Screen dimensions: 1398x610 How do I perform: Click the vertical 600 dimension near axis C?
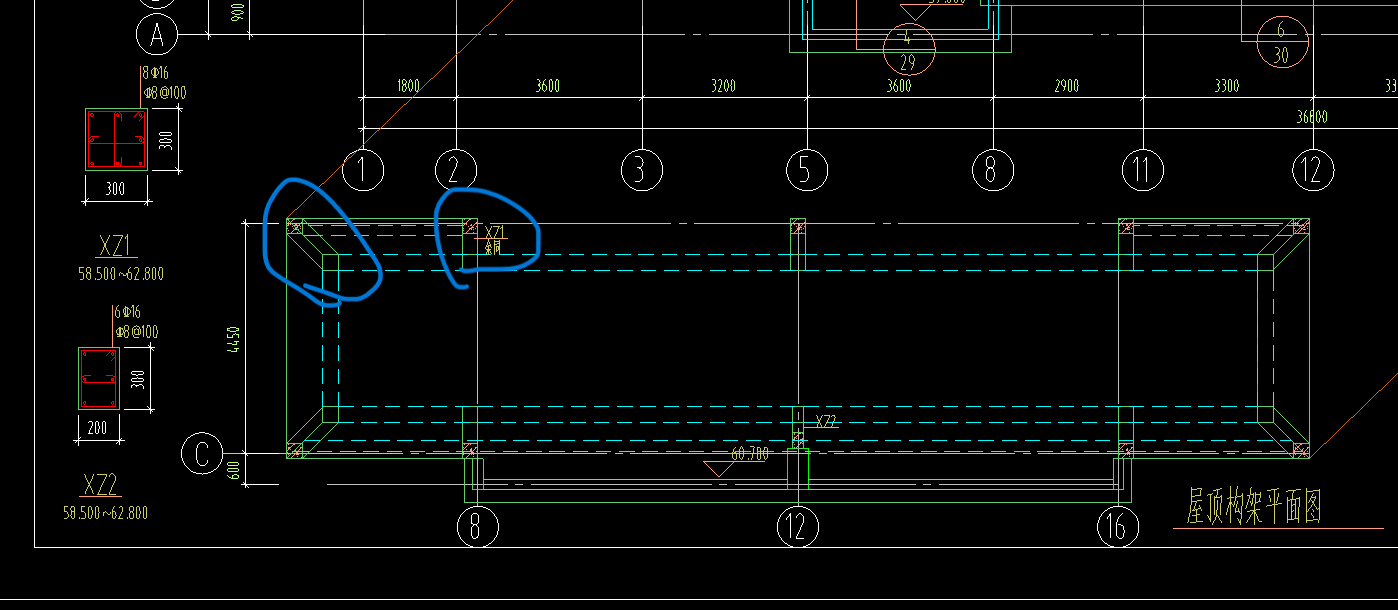234,470
